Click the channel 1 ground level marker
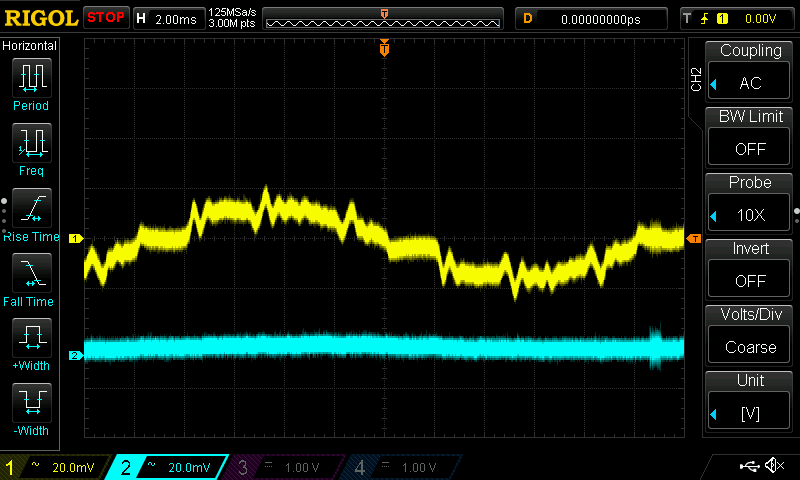Image resolution: width=800 pixels, height=480 pixels. [76, 238]
